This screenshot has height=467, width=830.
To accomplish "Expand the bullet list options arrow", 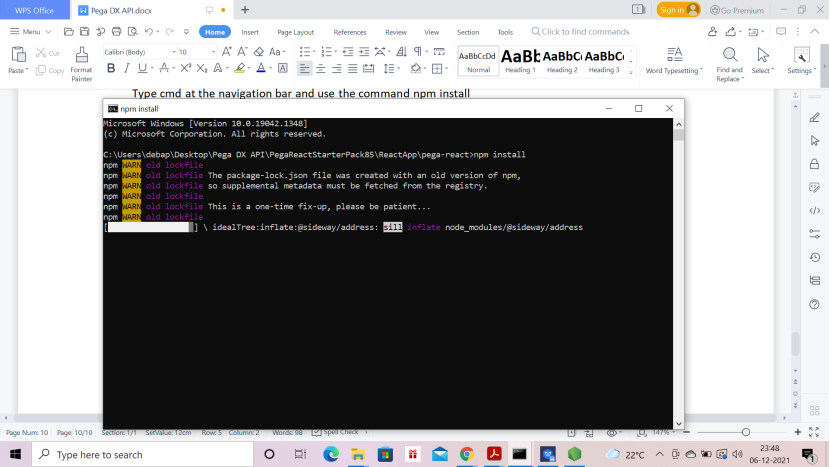I will (x=314, y=52).
